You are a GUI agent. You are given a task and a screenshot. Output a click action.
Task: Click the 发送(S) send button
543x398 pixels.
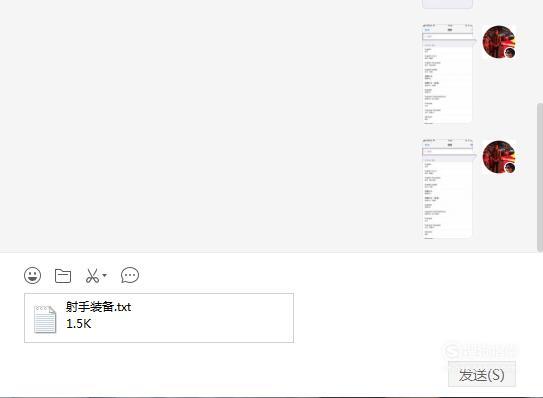click(x=482, y=374)
